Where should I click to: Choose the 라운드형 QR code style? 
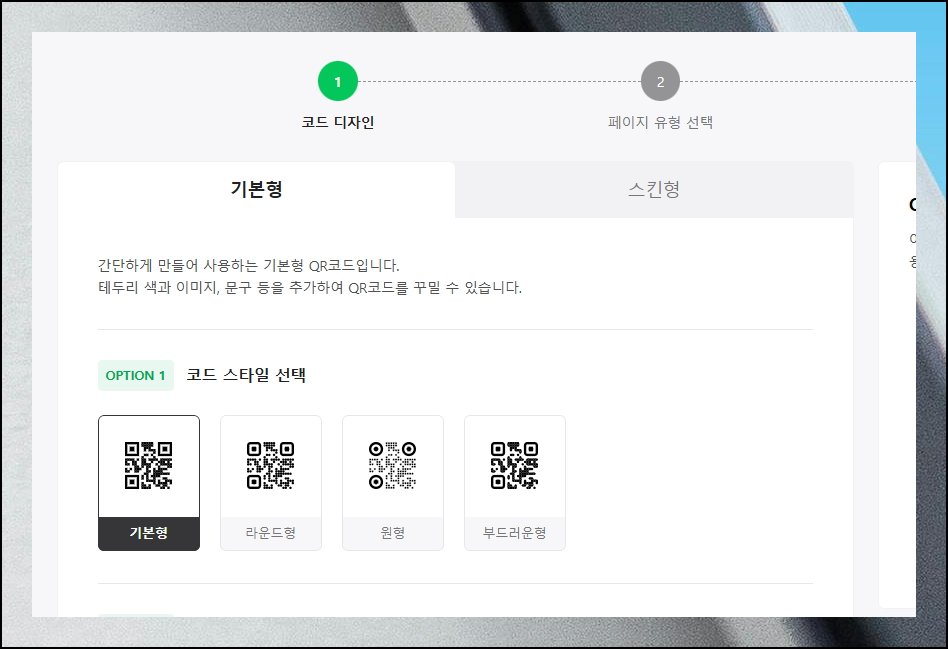271,483
